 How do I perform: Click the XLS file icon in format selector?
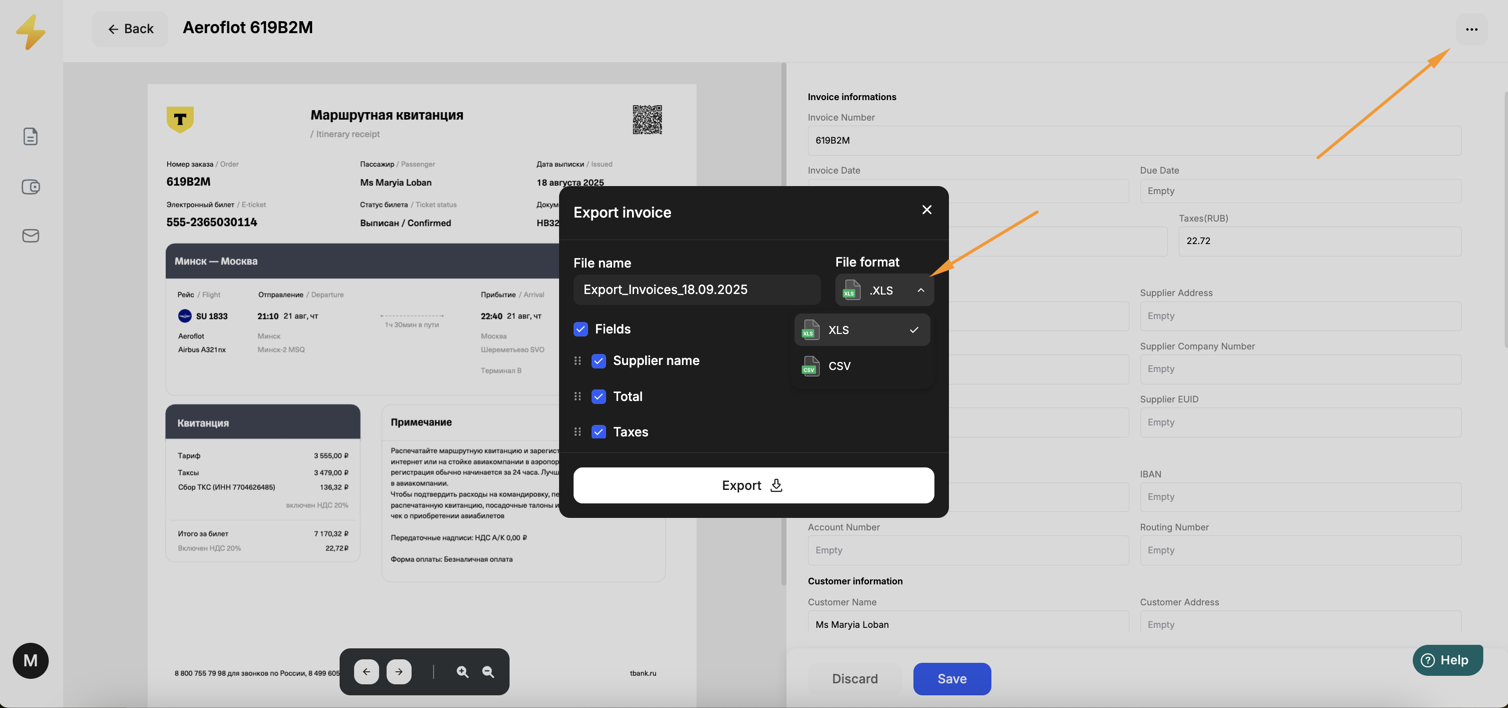[x=851, y=290]
